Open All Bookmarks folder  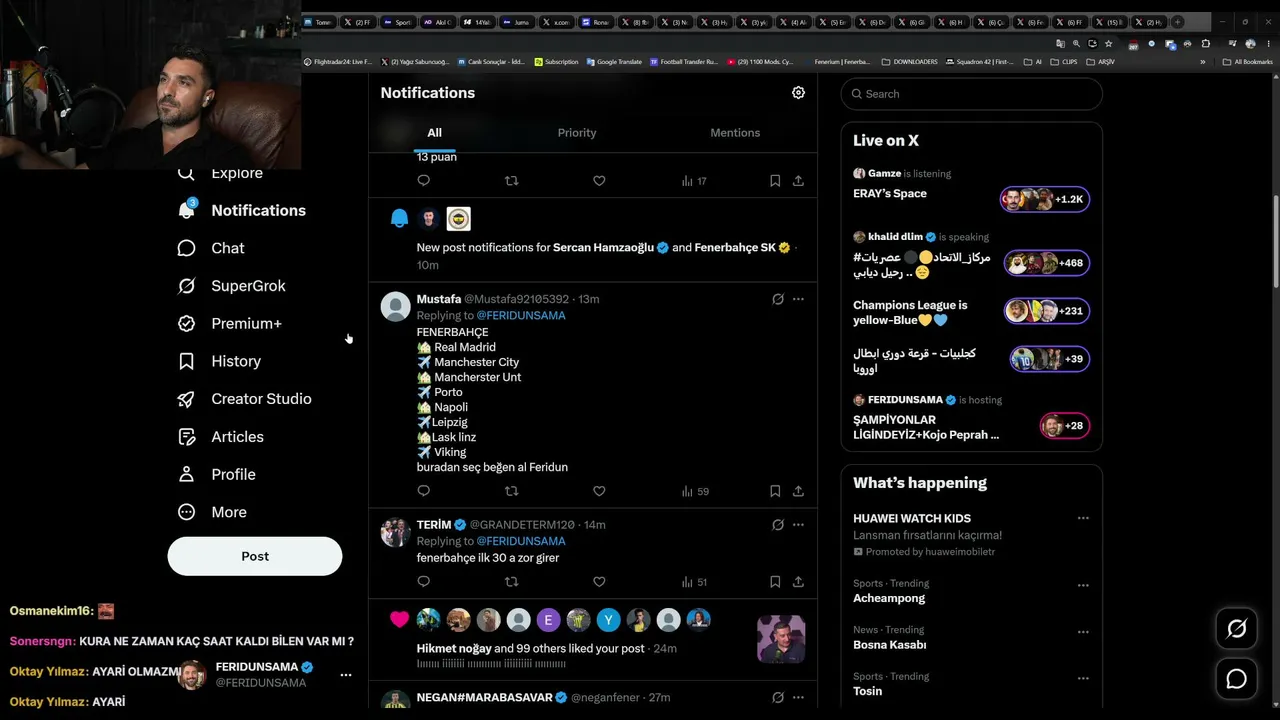(1248, 62)
